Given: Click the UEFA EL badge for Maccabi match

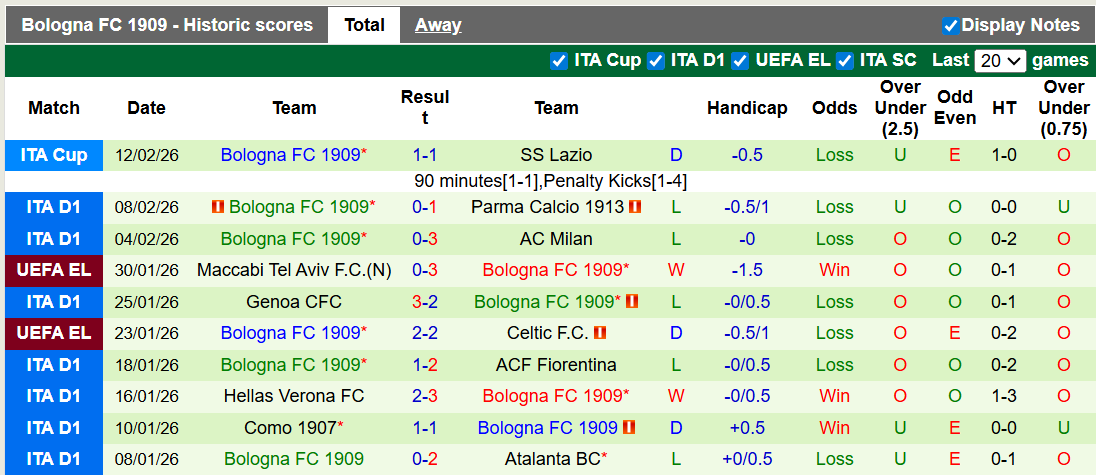Looking at the screenshot, I should (54, 270).
